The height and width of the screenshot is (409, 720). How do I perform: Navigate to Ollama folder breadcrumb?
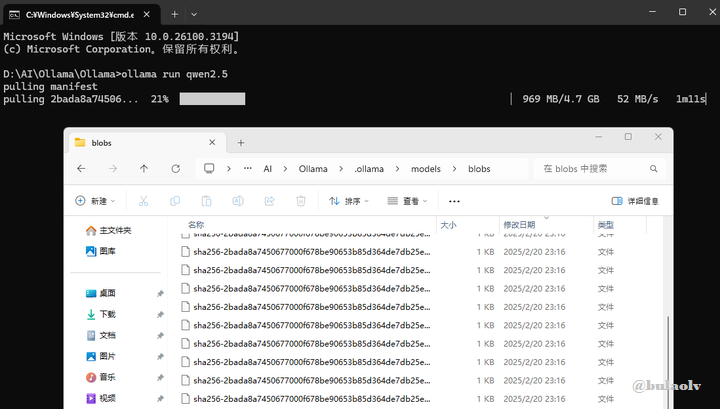pyautogui.click(x=313, y=169)
